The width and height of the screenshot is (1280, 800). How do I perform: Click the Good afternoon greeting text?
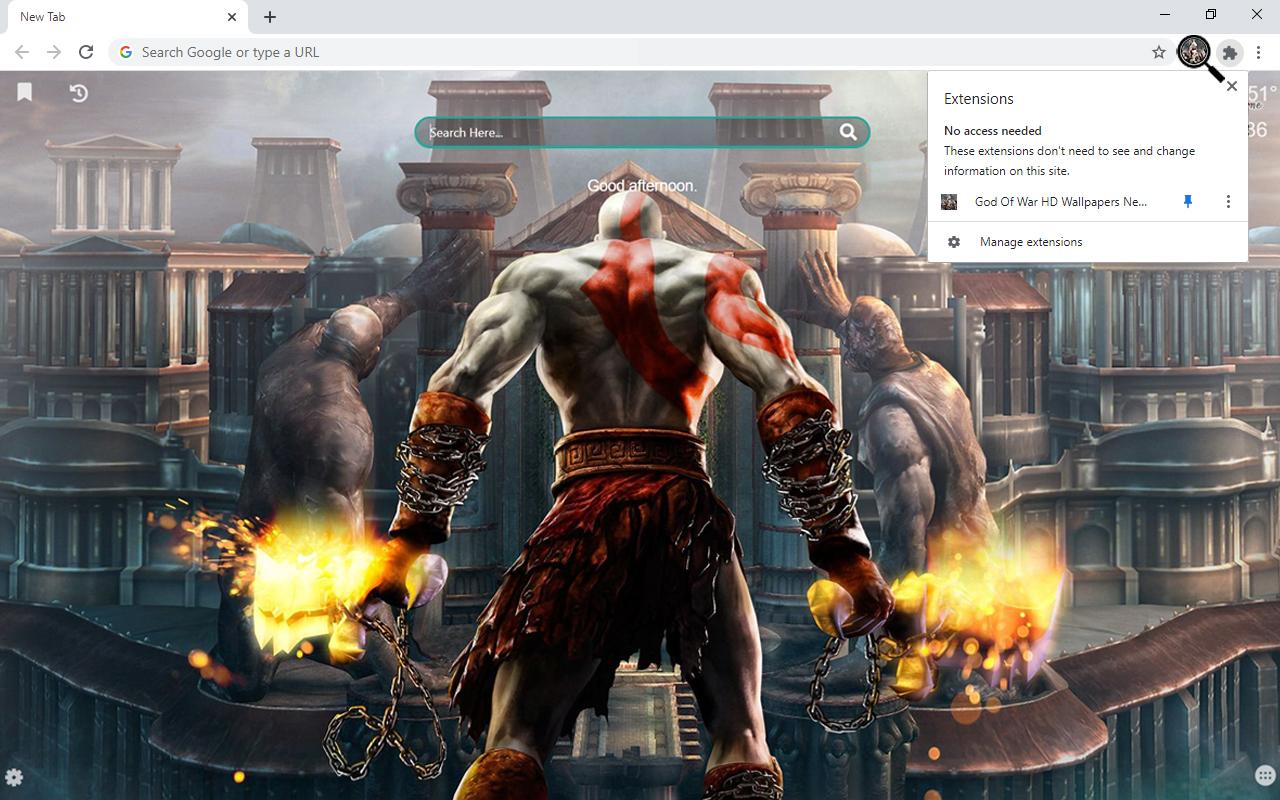(642, 185)
